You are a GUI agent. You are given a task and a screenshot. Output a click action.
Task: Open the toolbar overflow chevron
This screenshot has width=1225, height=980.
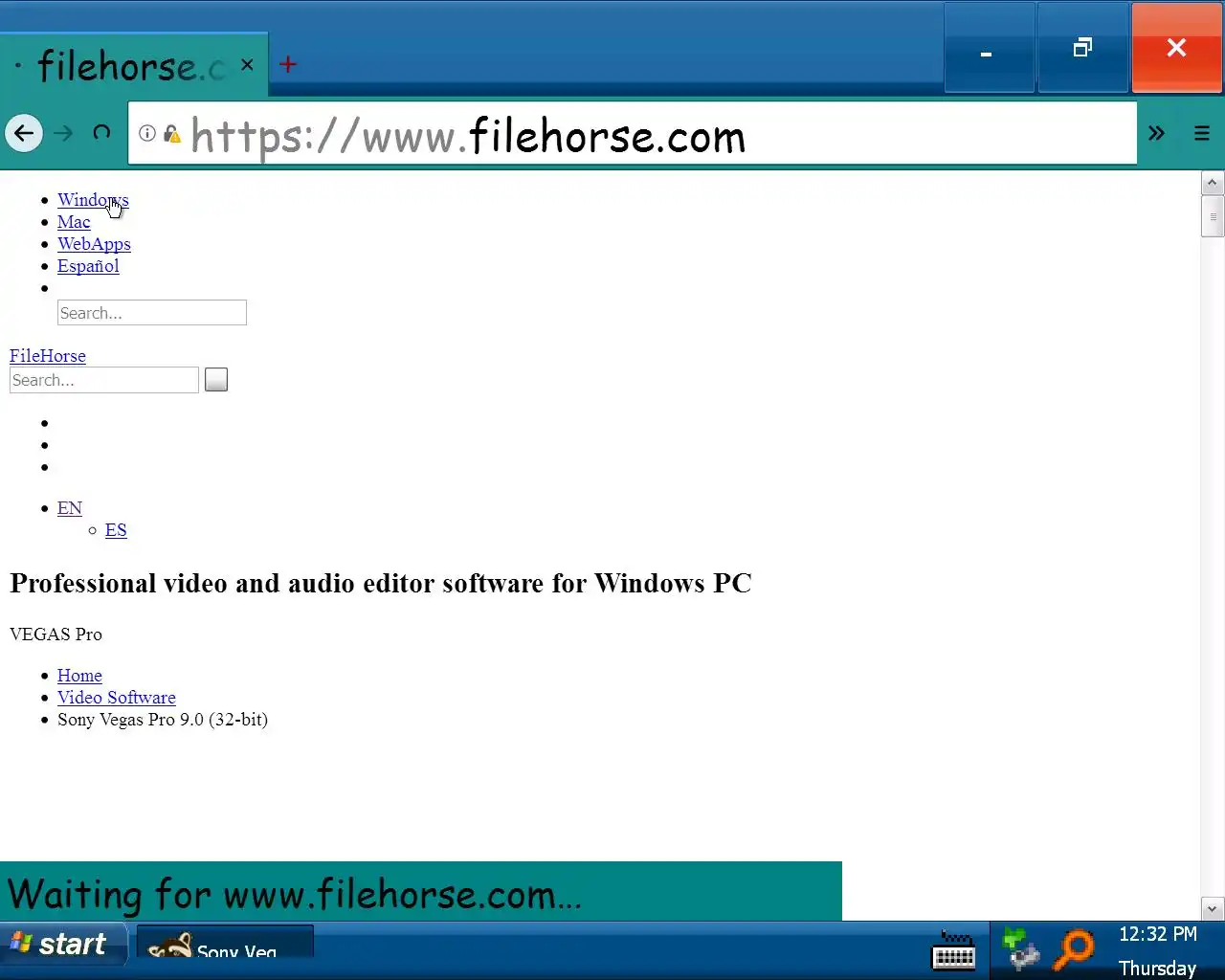1156,133
